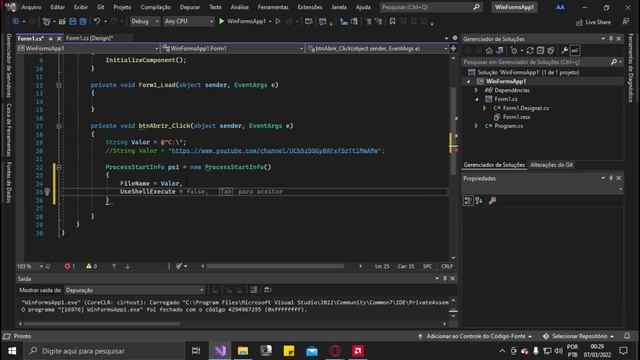Click the Categorized icon in Properties panel
Screen dimensions: 640x360
(468, 200)
